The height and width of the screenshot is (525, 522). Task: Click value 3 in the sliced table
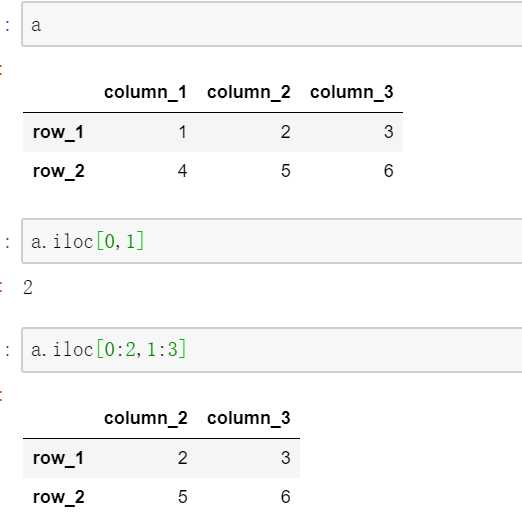[285, 458]
